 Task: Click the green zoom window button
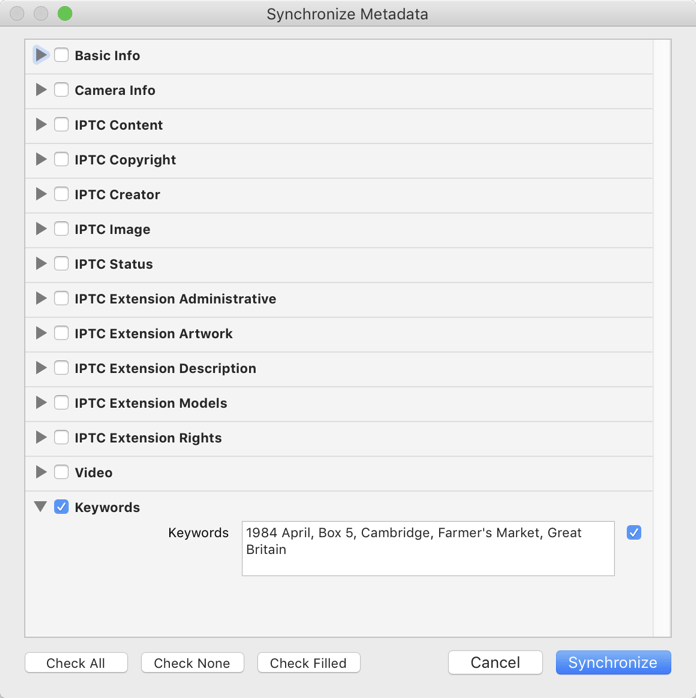65,14
